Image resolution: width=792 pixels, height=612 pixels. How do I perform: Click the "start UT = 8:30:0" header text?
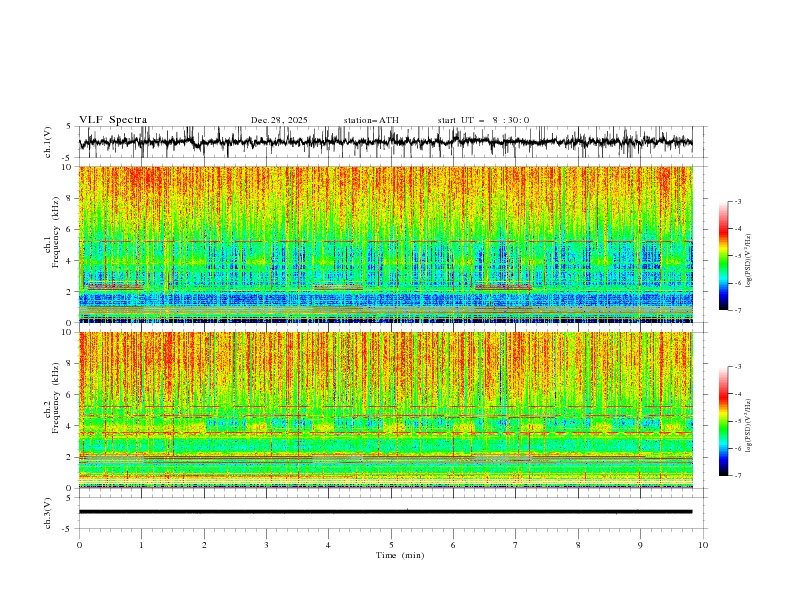click(483, 120)
